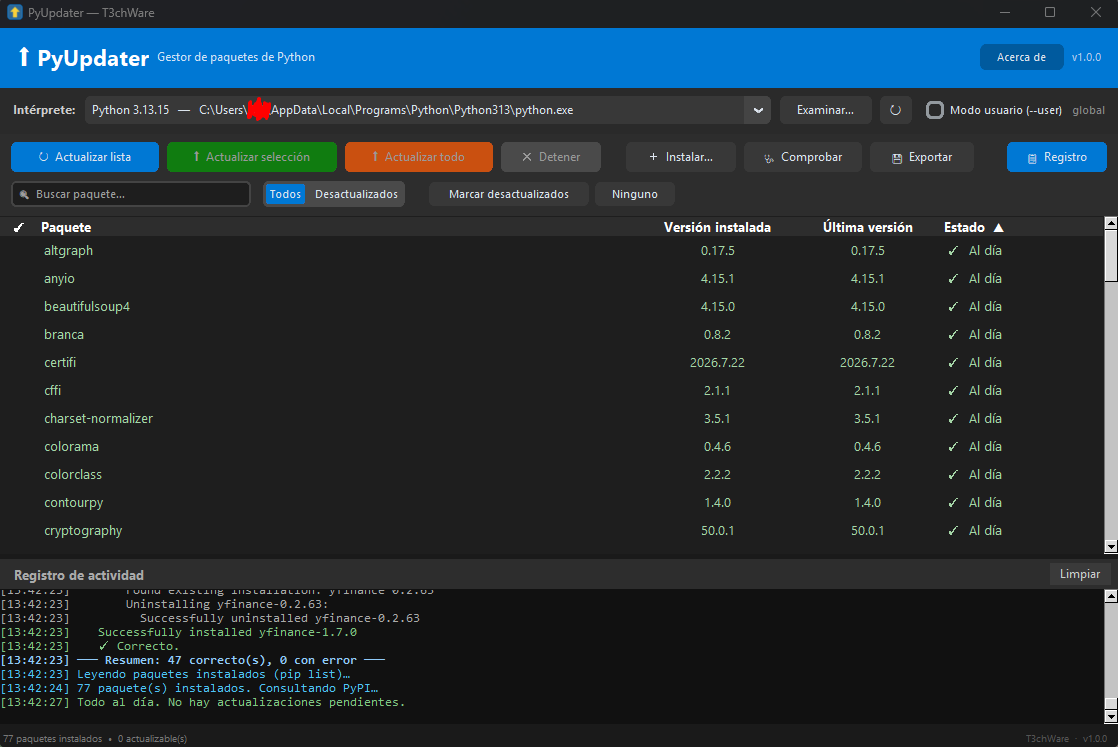Image resolution: width=1118 pixels, height=747 pixels.
Task: Switch filter to Desactualizados
Action: click(356, 194)
